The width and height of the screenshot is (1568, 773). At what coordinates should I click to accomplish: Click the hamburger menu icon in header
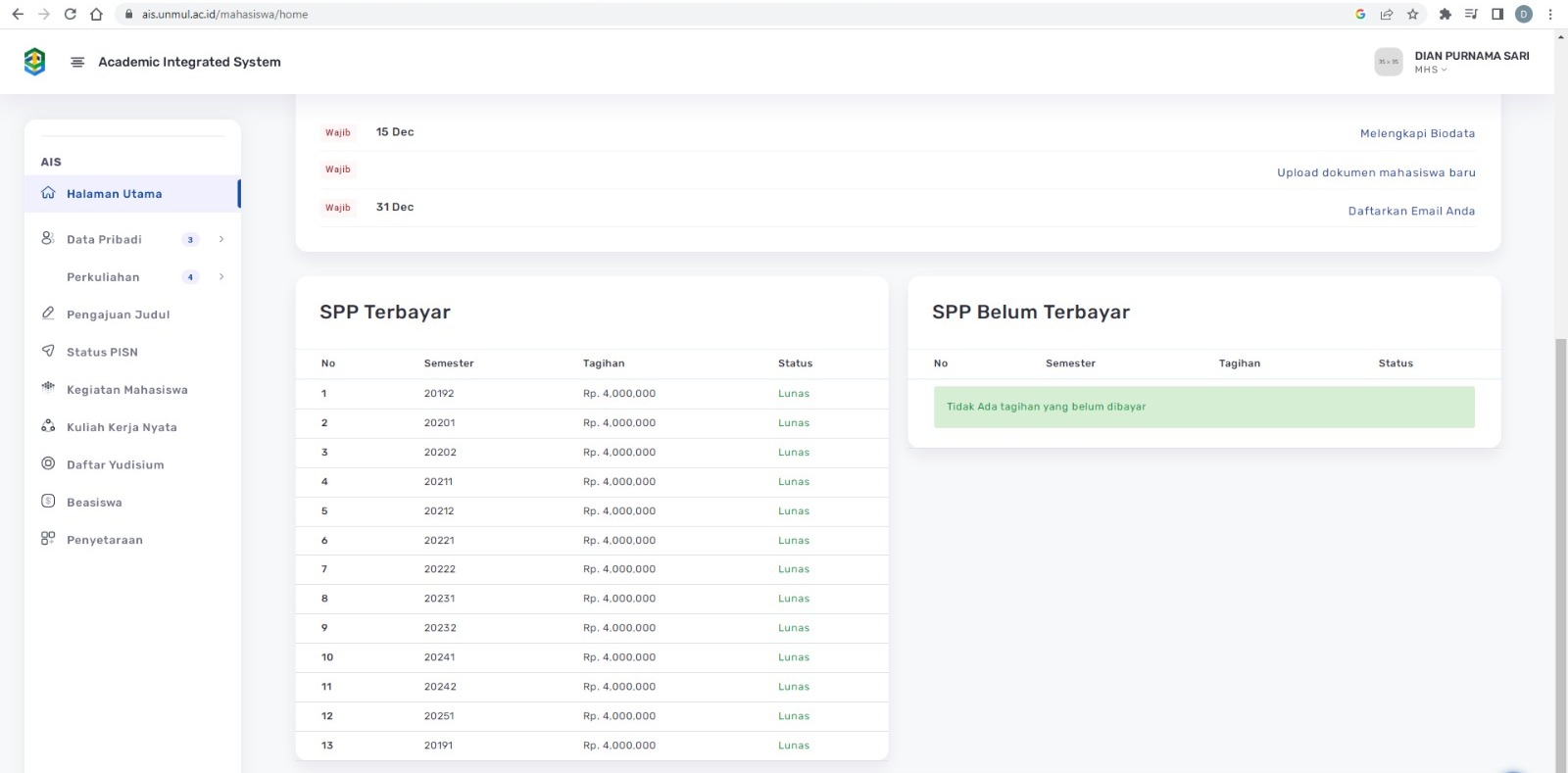point(77,62)
